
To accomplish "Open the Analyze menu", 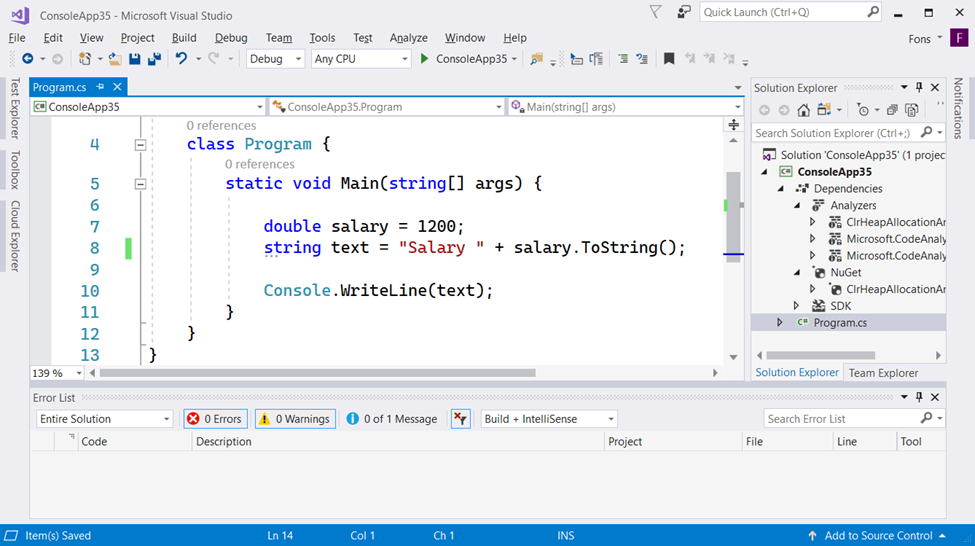I will coord(409,38).
